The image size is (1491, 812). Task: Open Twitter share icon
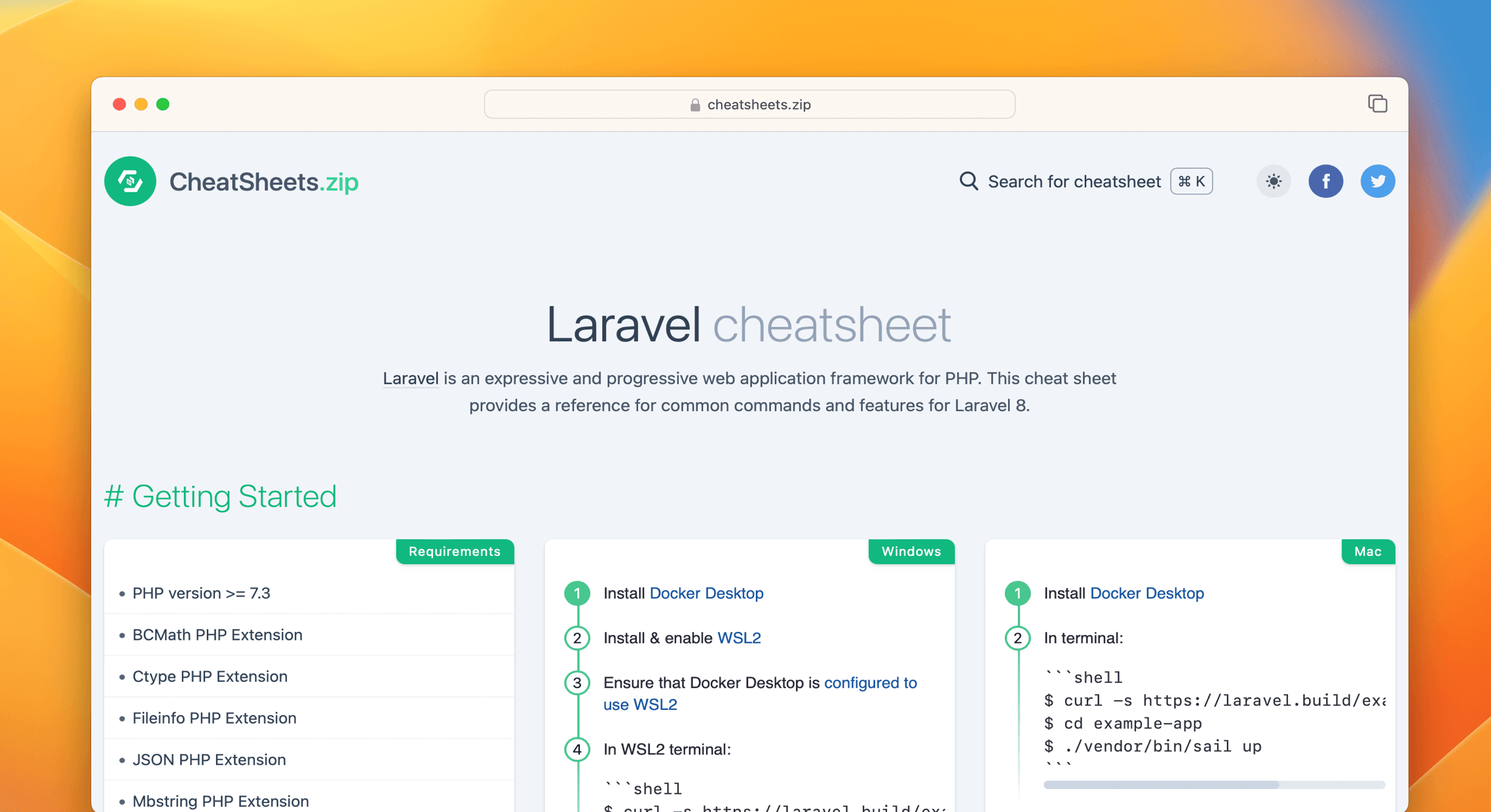pyautogui.click(x=1378, y=181)
